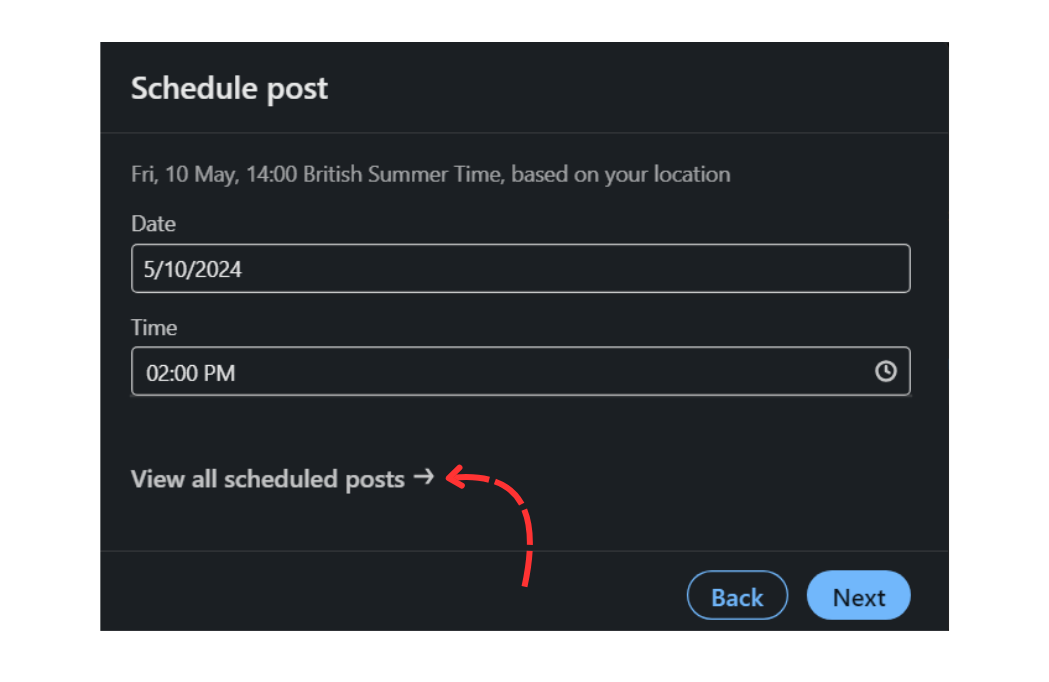Return to the previous step with Back
This screenshot has width=1049, height=682.
(737, 596)
